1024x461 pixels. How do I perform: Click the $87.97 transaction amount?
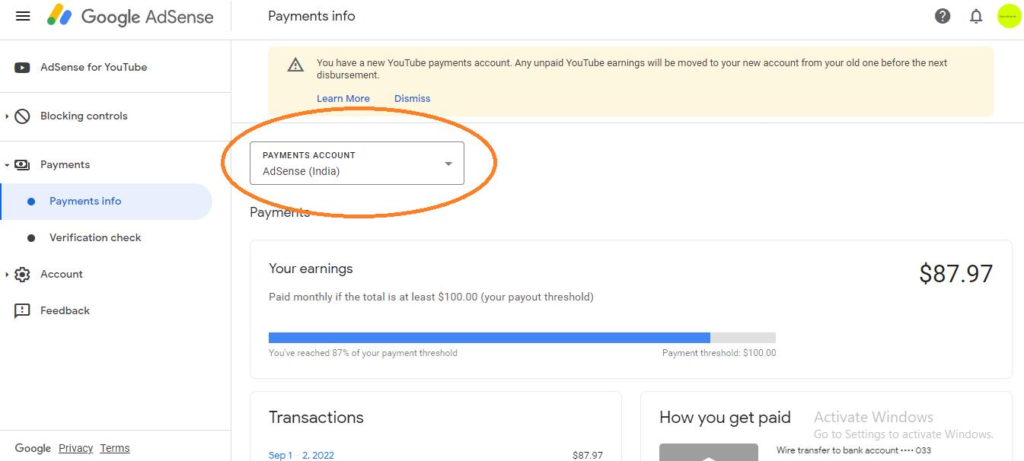click(x=588, y=455)
